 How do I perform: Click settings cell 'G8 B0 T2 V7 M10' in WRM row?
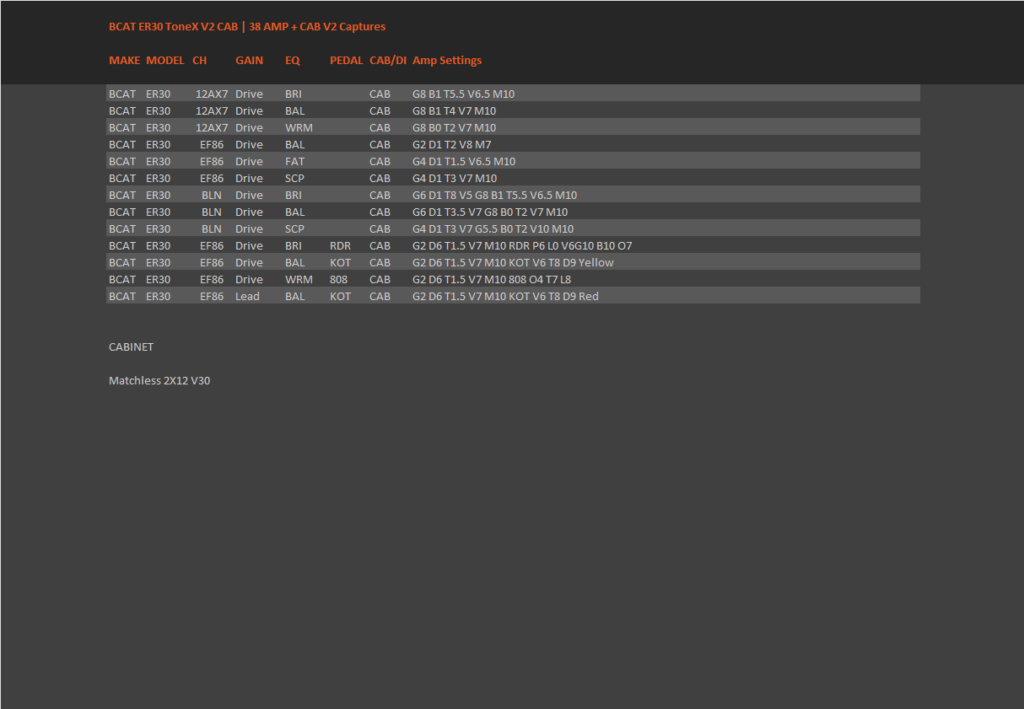point(454,128)
